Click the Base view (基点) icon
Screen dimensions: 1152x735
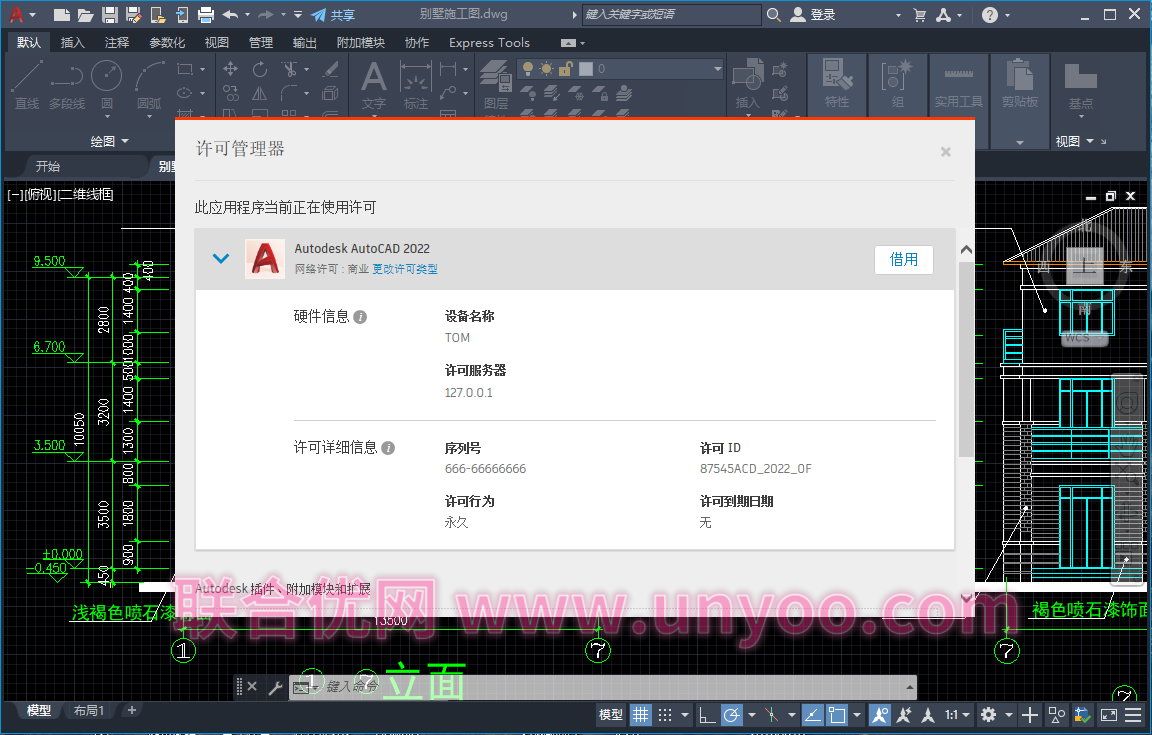tap(1081, 85)
